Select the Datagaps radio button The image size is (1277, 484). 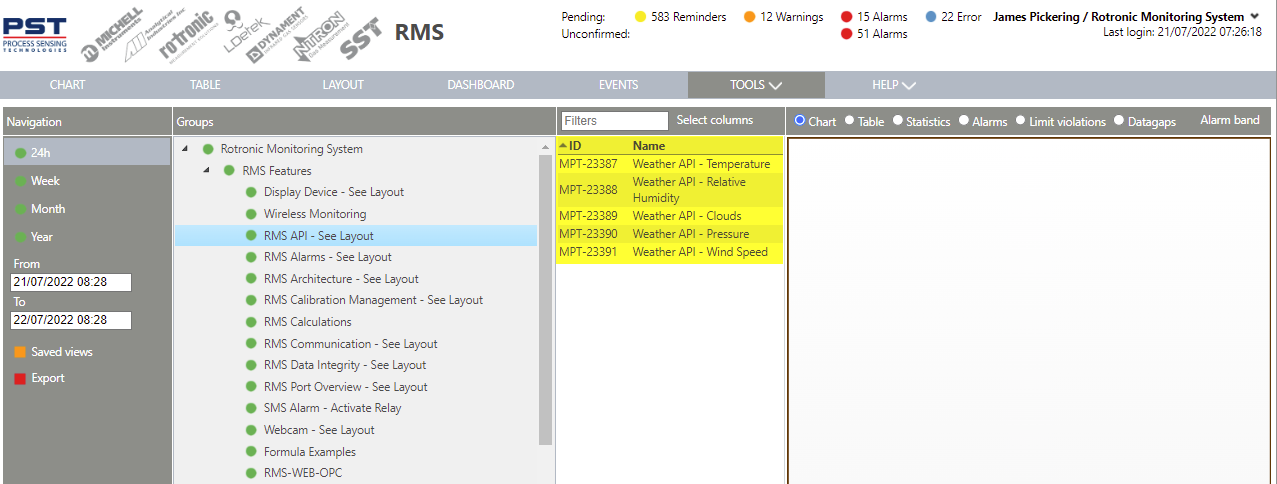tap(1118, 120)
